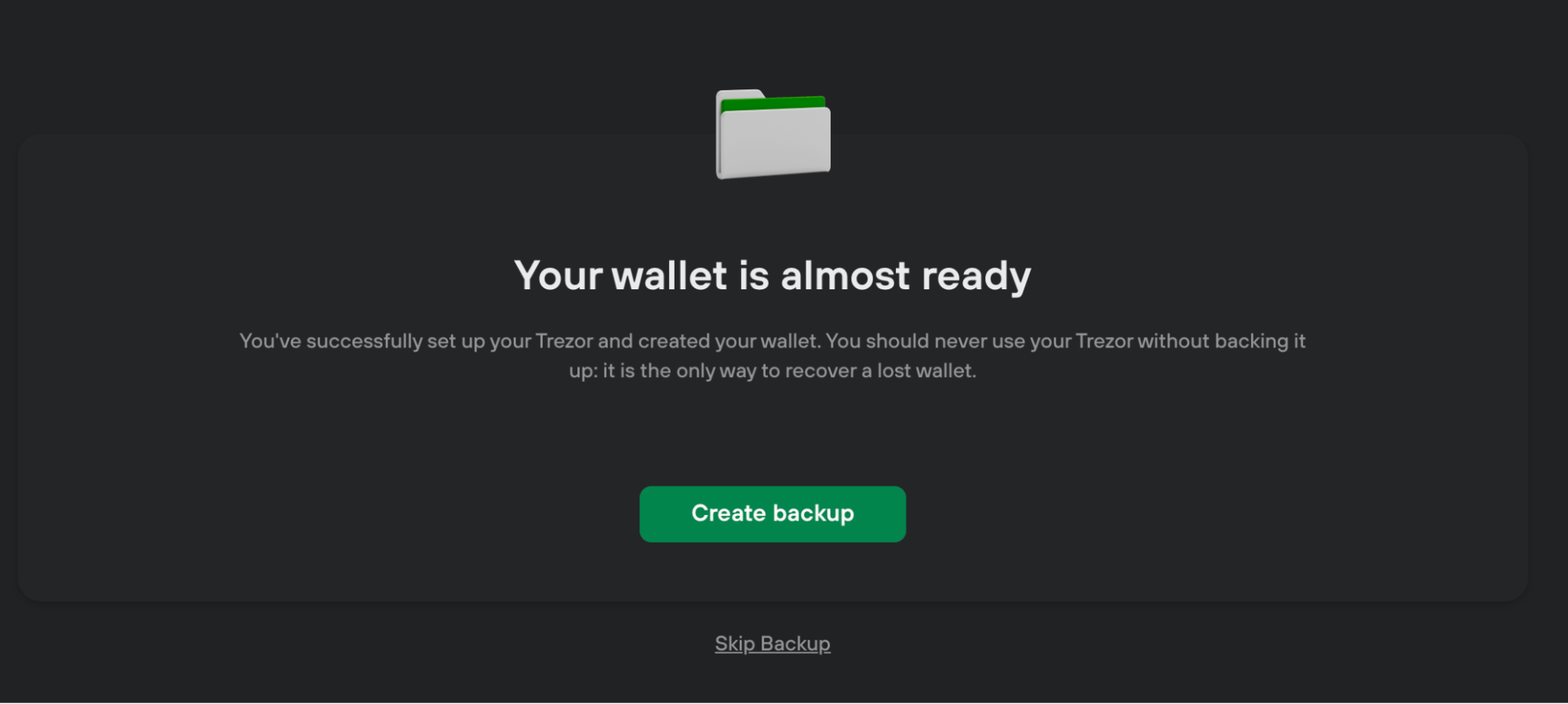This screenshot has width=1568, height=704.
Task: Tap the 'Create' word on green button
Action: 728,513
